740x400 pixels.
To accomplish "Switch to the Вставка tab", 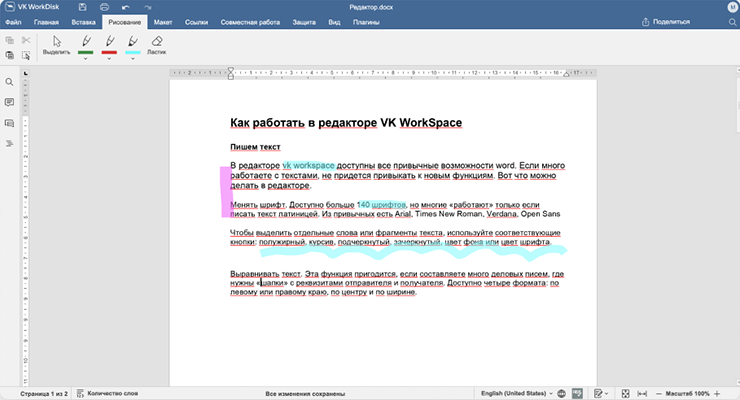I will (84, 22).
